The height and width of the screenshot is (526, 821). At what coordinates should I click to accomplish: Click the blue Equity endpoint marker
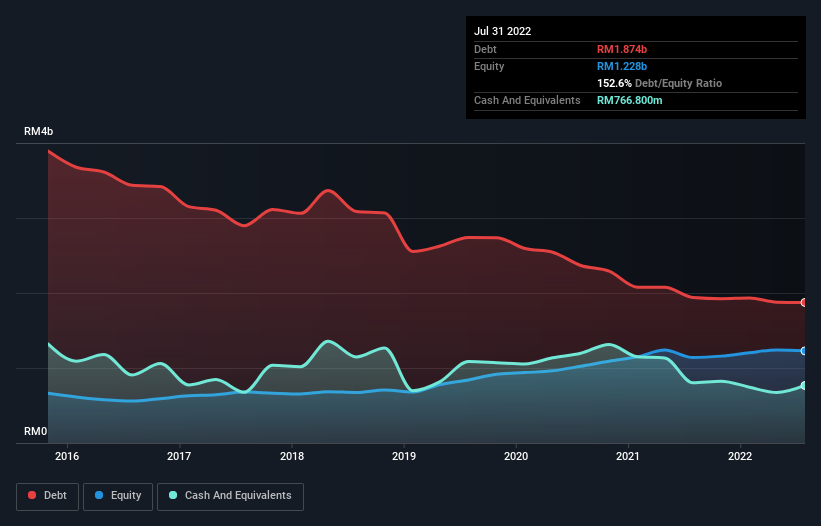[804, 351]
